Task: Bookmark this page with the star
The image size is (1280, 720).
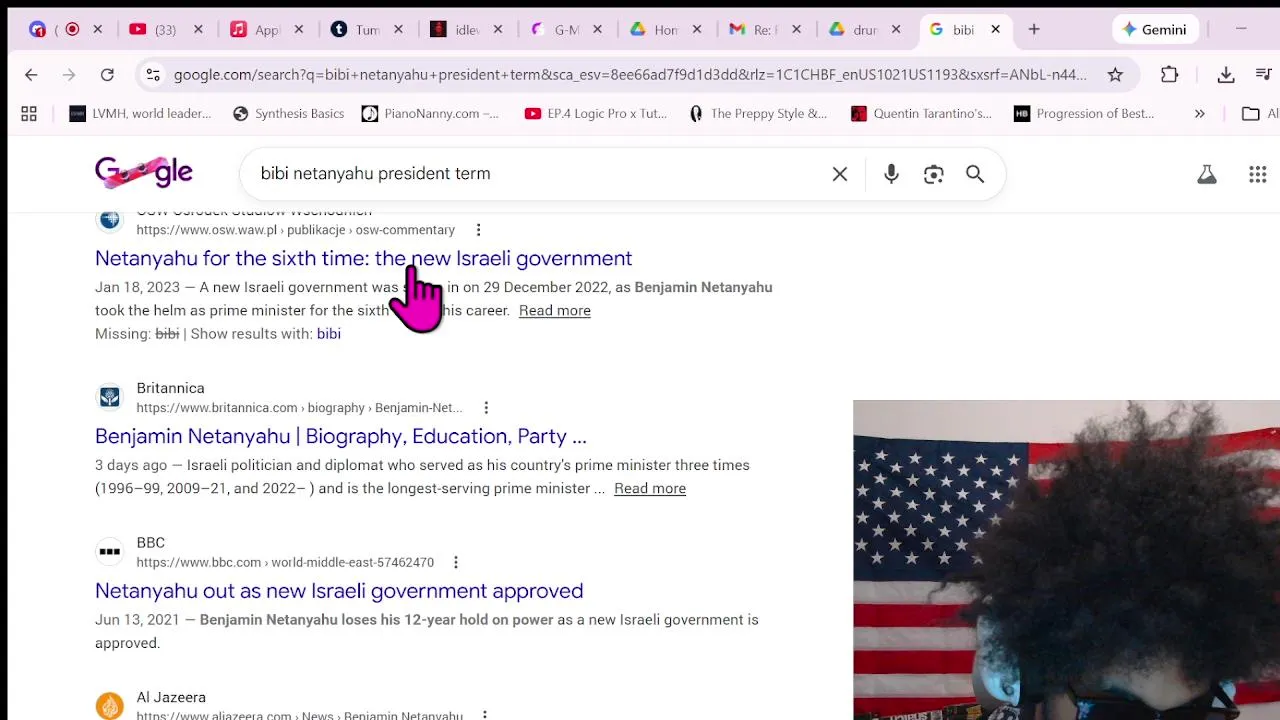Action: click(1115, 74)
